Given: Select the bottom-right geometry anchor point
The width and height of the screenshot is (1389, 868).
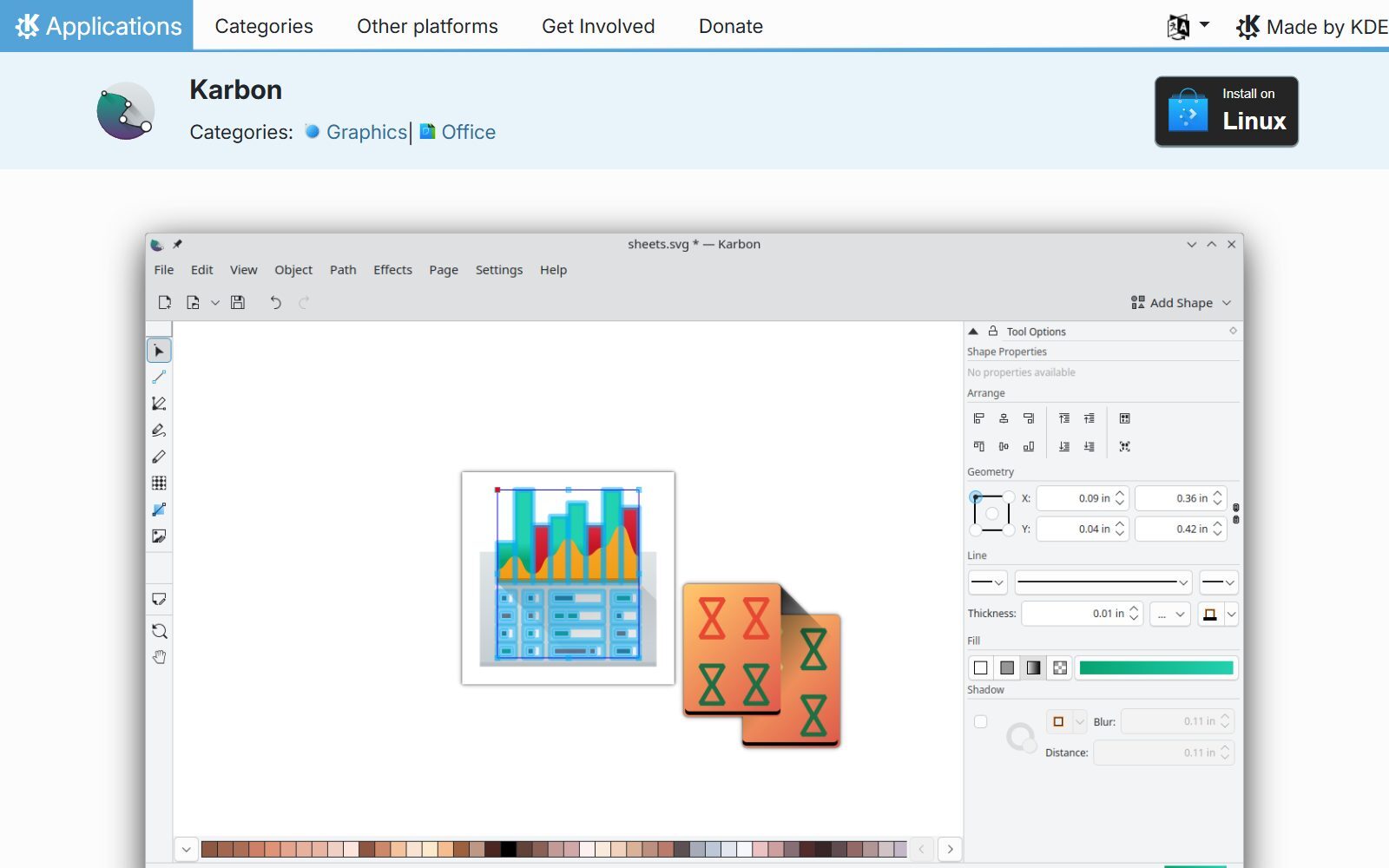Looking at the screenshot, I should 1009,529.
